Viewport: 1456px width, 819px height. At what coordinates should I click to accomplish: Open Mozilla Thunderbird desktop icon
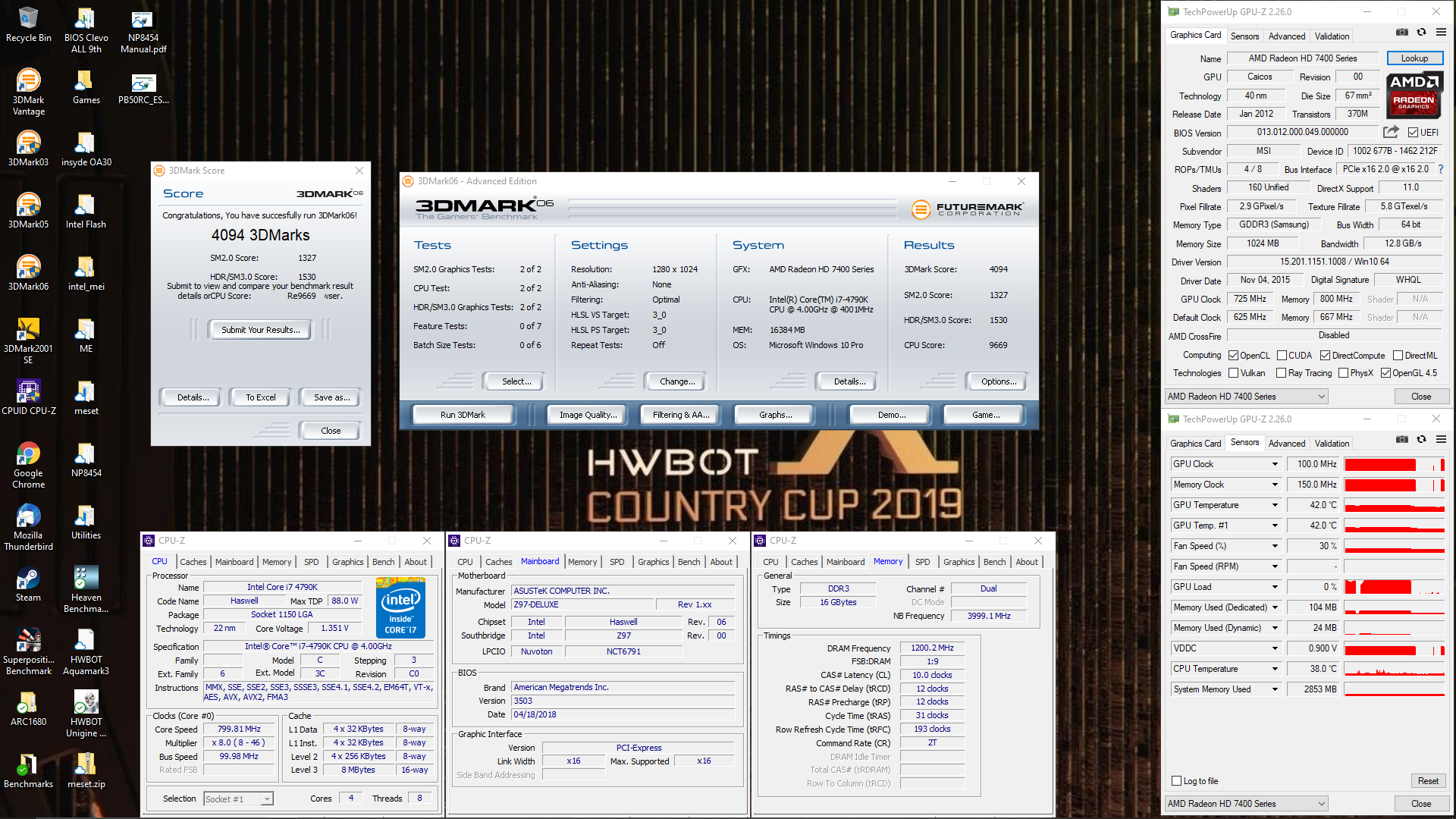click(x=29, y=528)
